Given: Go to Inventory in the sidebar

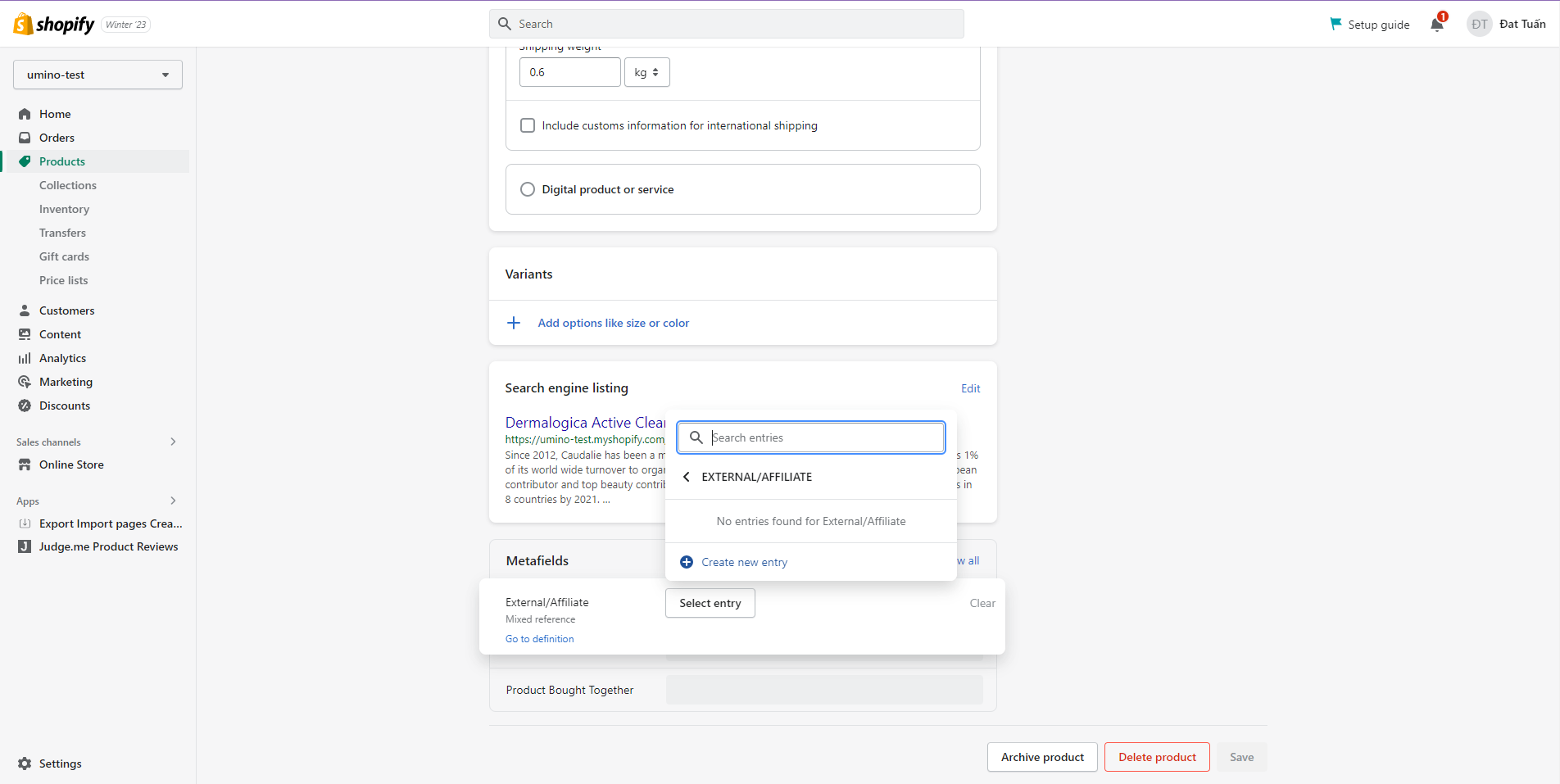Looking at the screenshot, I should click(x=64, y=209).
